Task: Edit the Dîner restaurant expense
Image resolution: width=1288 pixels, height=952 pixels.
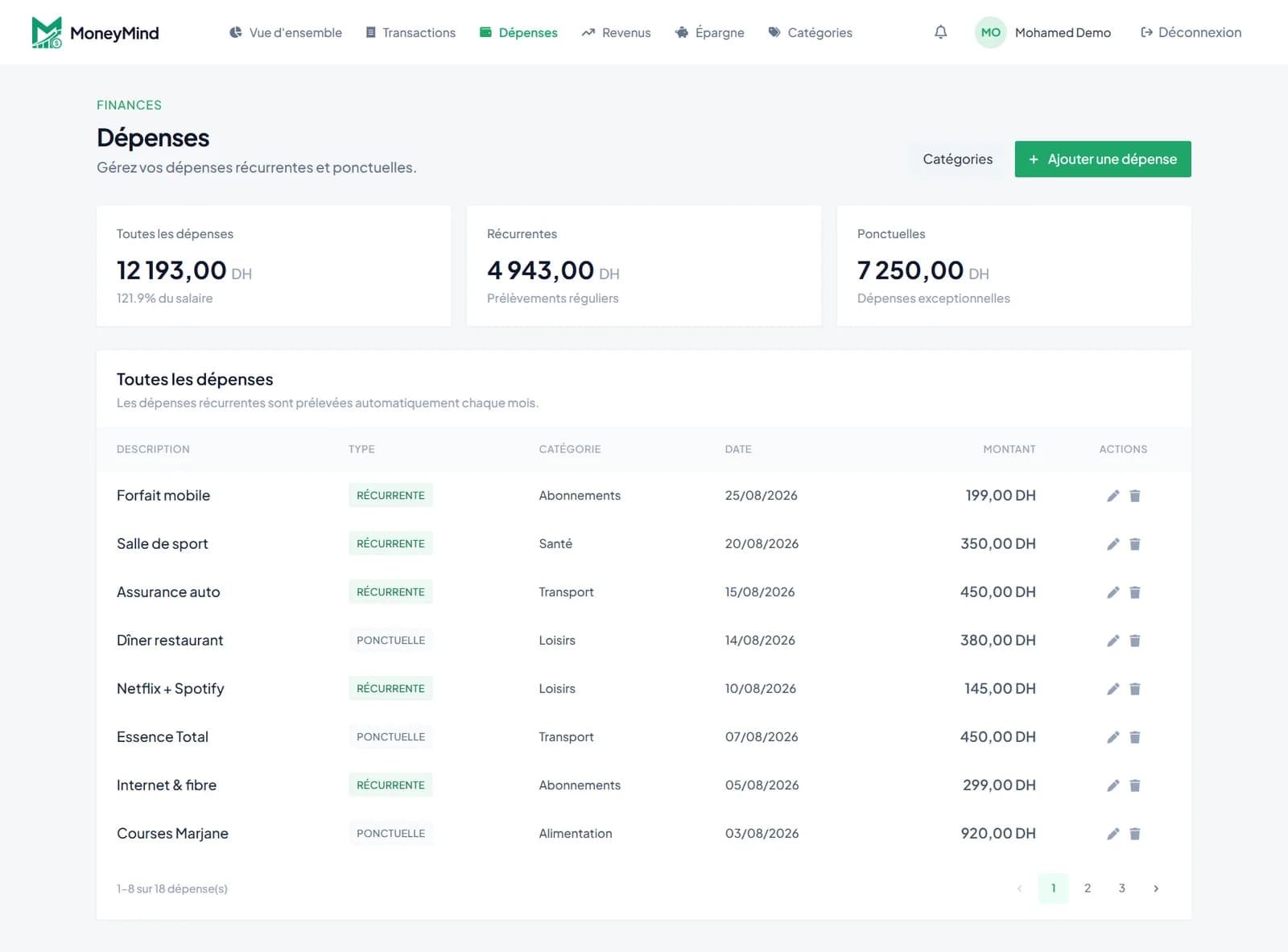Action: (x=1113, y=641)
